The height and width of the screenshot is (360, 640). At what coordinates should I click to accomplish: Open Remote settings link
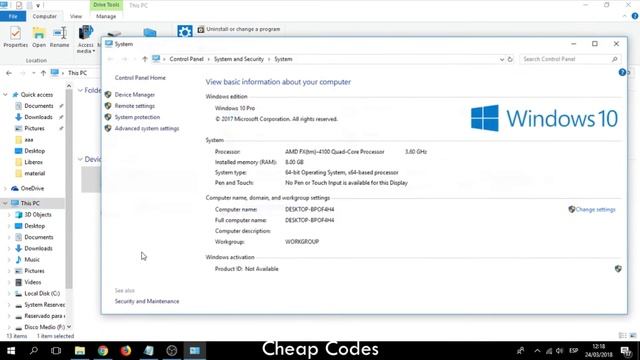tap(135, 106)
